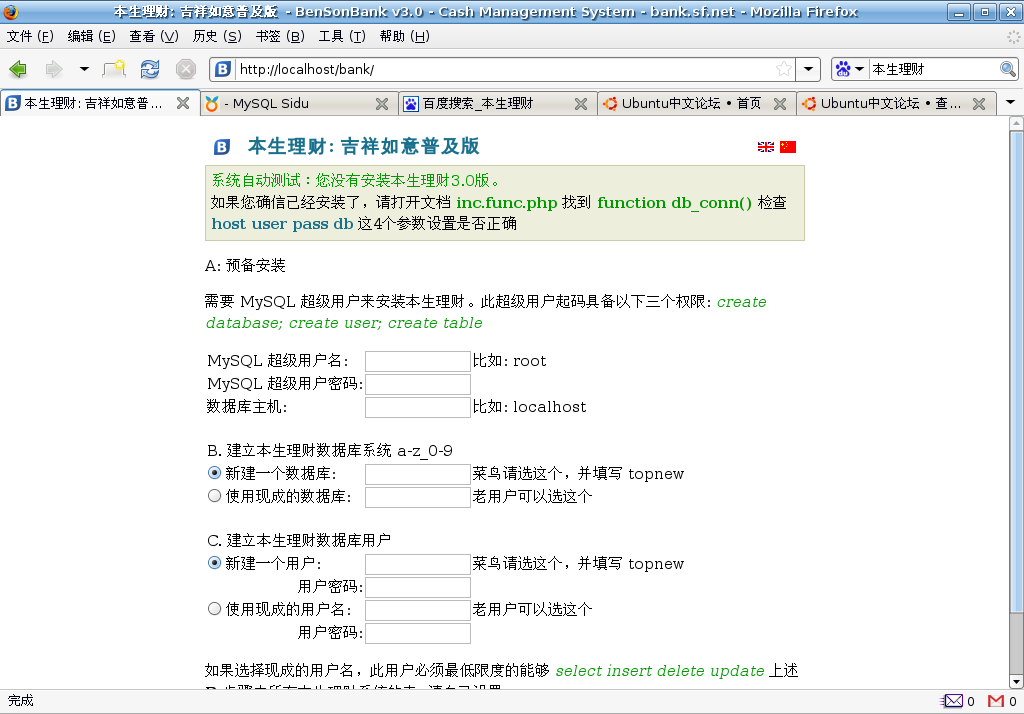Click the 本生理财: 吉祥如意普及版 heading
The width and height of the screenshot is (1024, 714).
coord(364,146)
